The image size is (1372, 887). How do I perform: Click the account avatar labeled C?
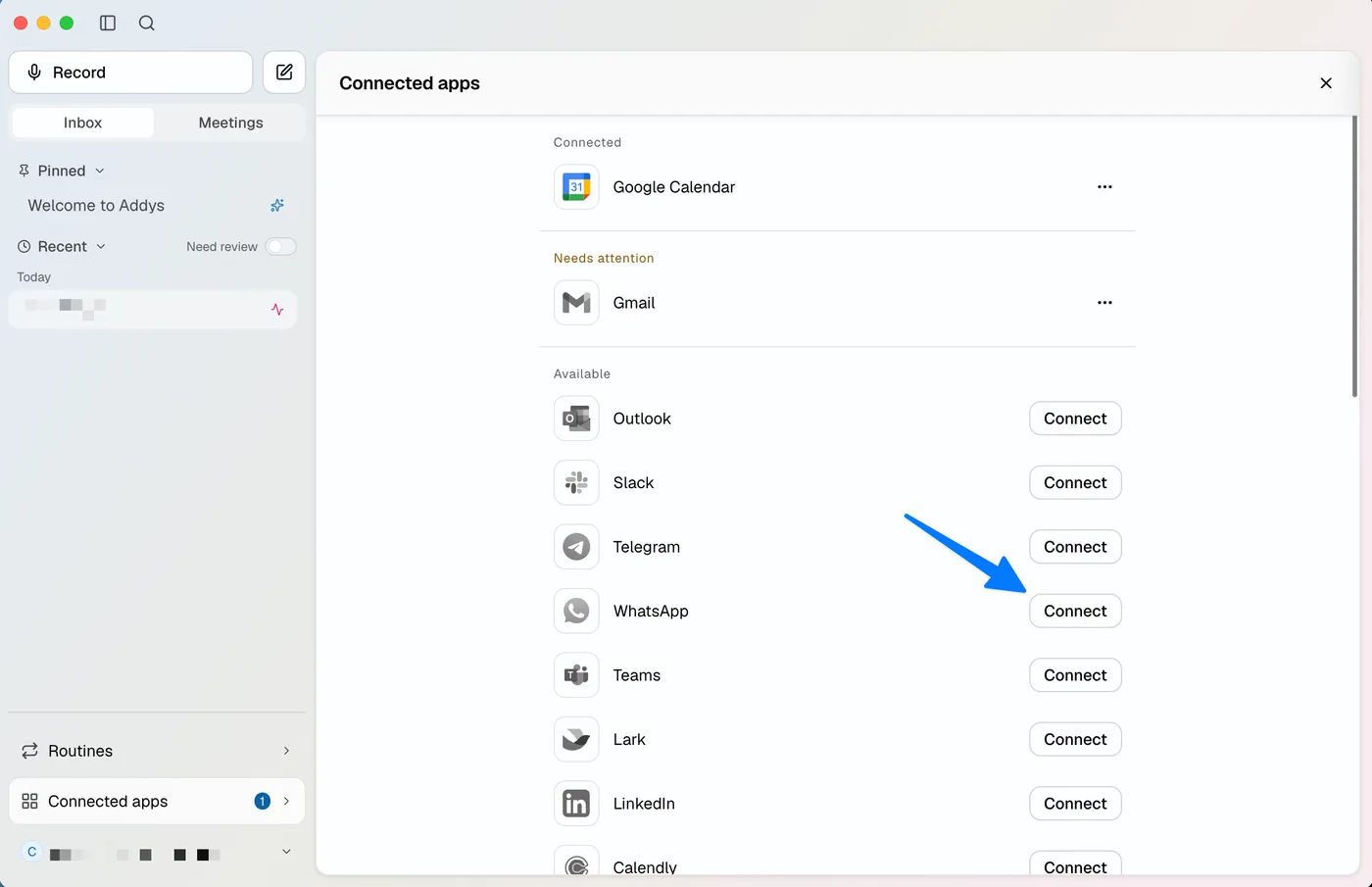(31, 852)
